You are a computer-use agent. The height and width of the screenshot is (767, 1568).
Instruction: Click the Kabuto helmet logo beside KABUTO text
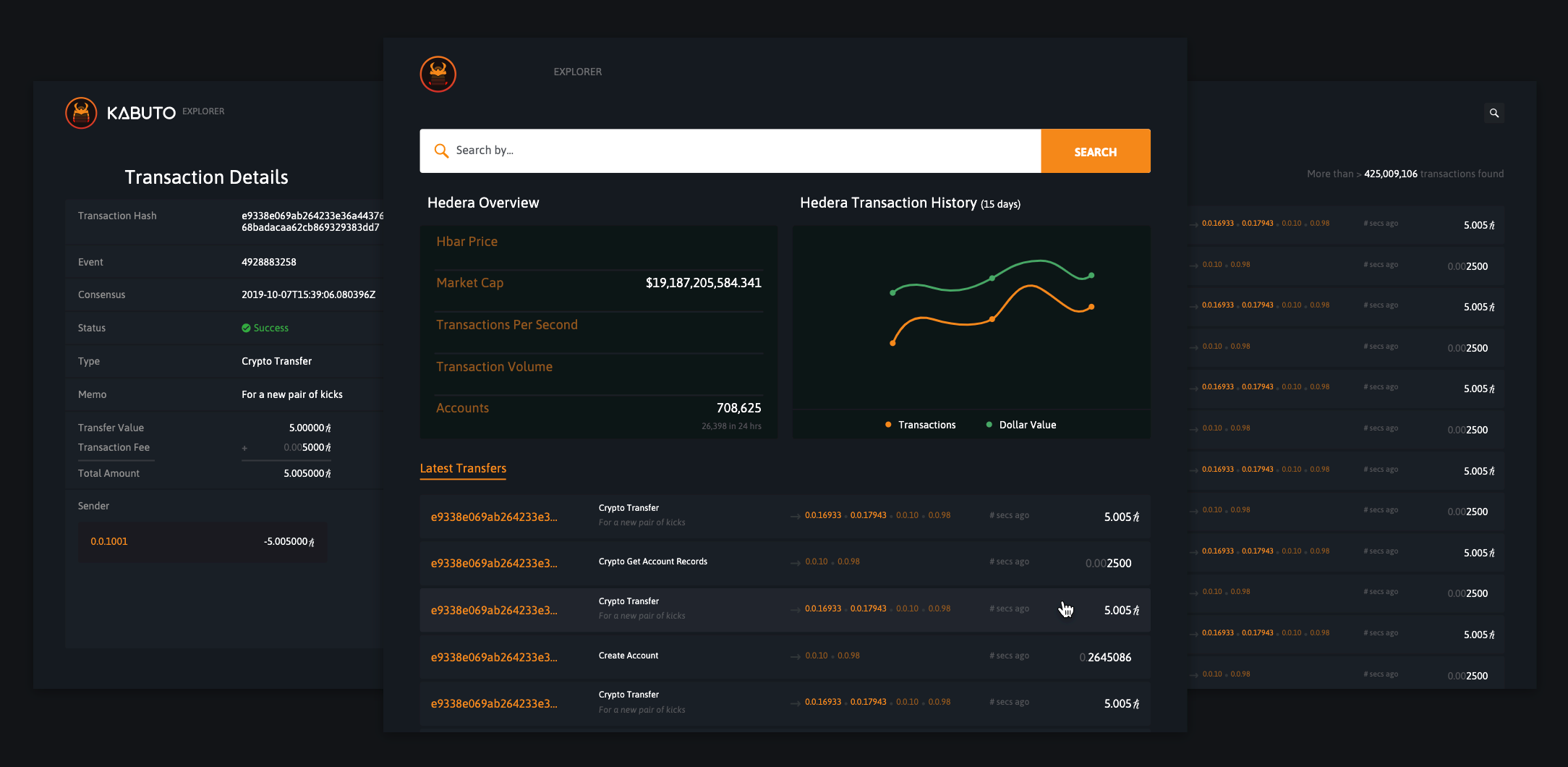coord(81,113)
